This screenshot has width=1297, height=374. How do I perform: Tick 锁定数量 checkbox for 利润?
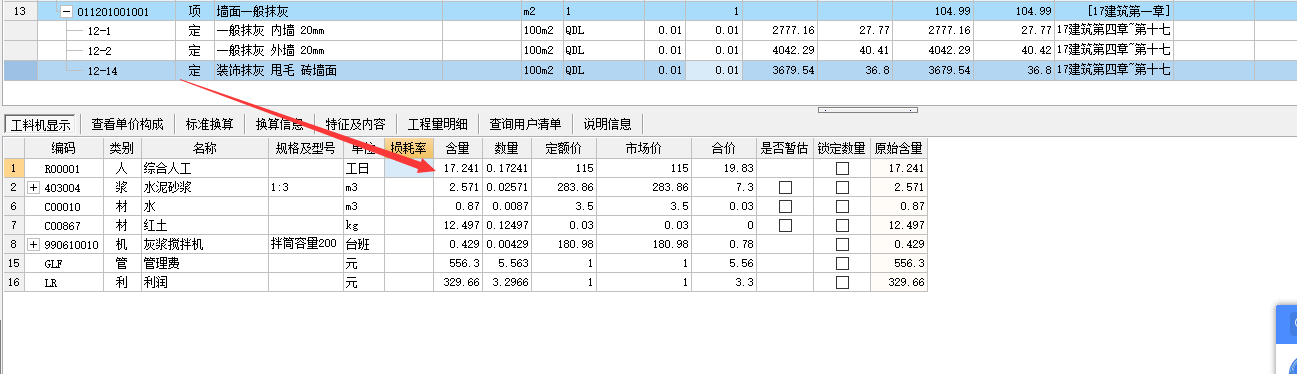tap(842, 283)
